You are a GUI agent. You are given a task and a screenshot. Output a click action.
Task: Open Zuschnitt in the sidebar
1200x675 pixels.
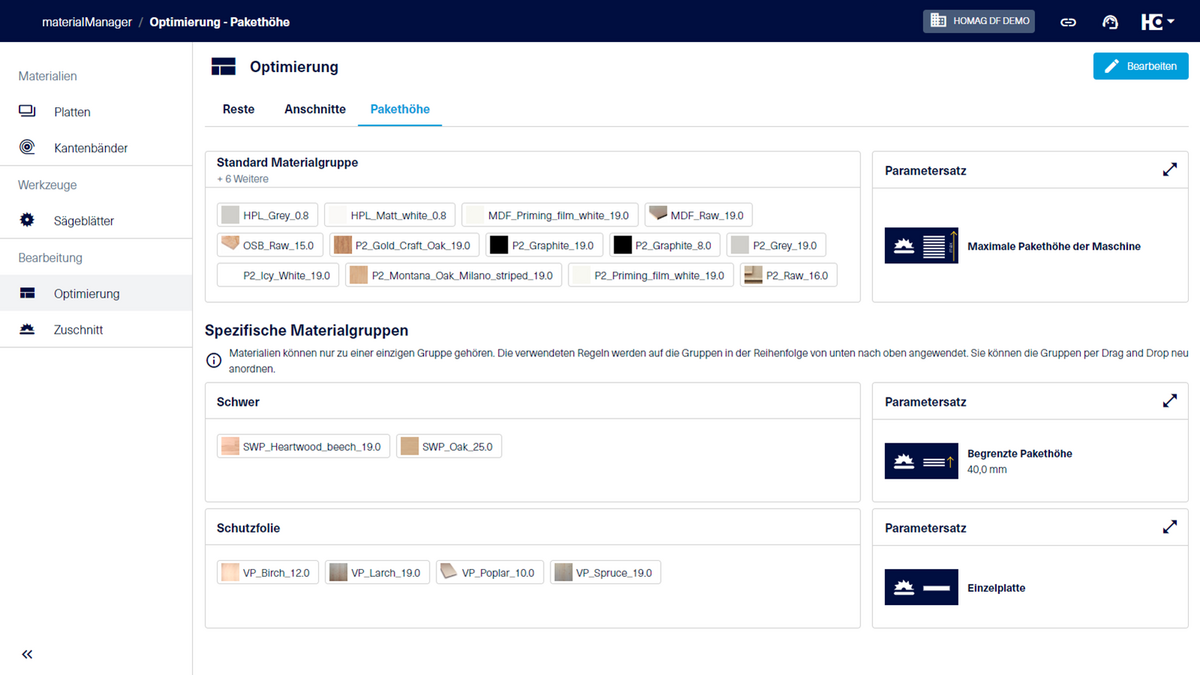pos(78,330)
